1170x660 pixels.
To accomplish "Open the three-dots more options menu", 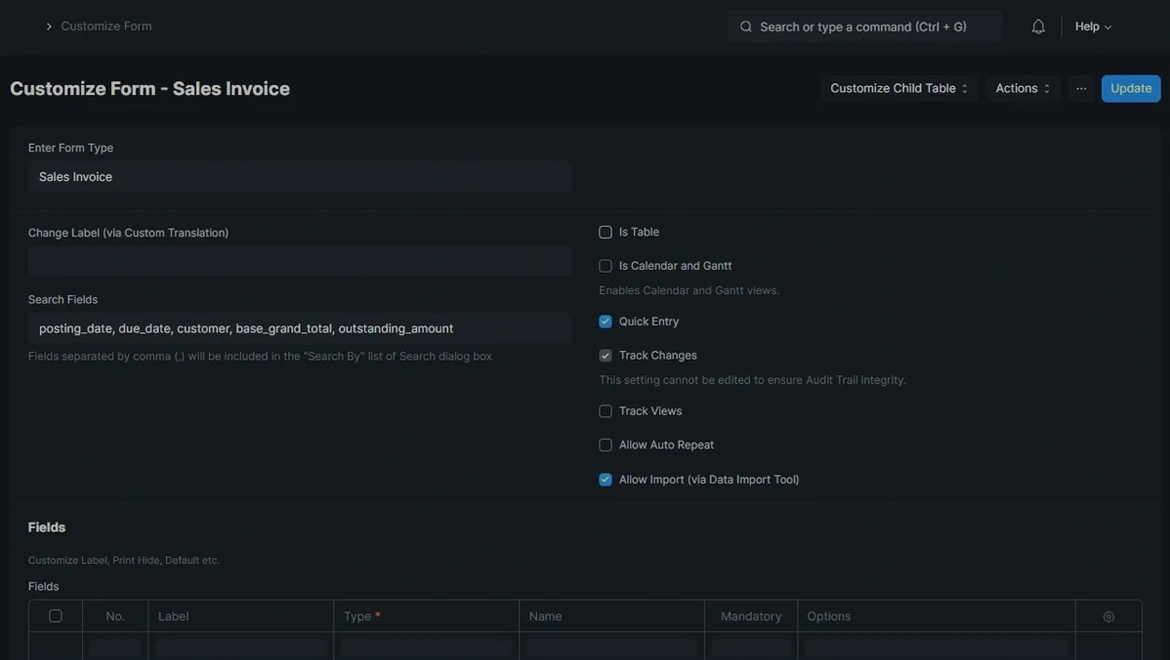I will point(1081,89).
